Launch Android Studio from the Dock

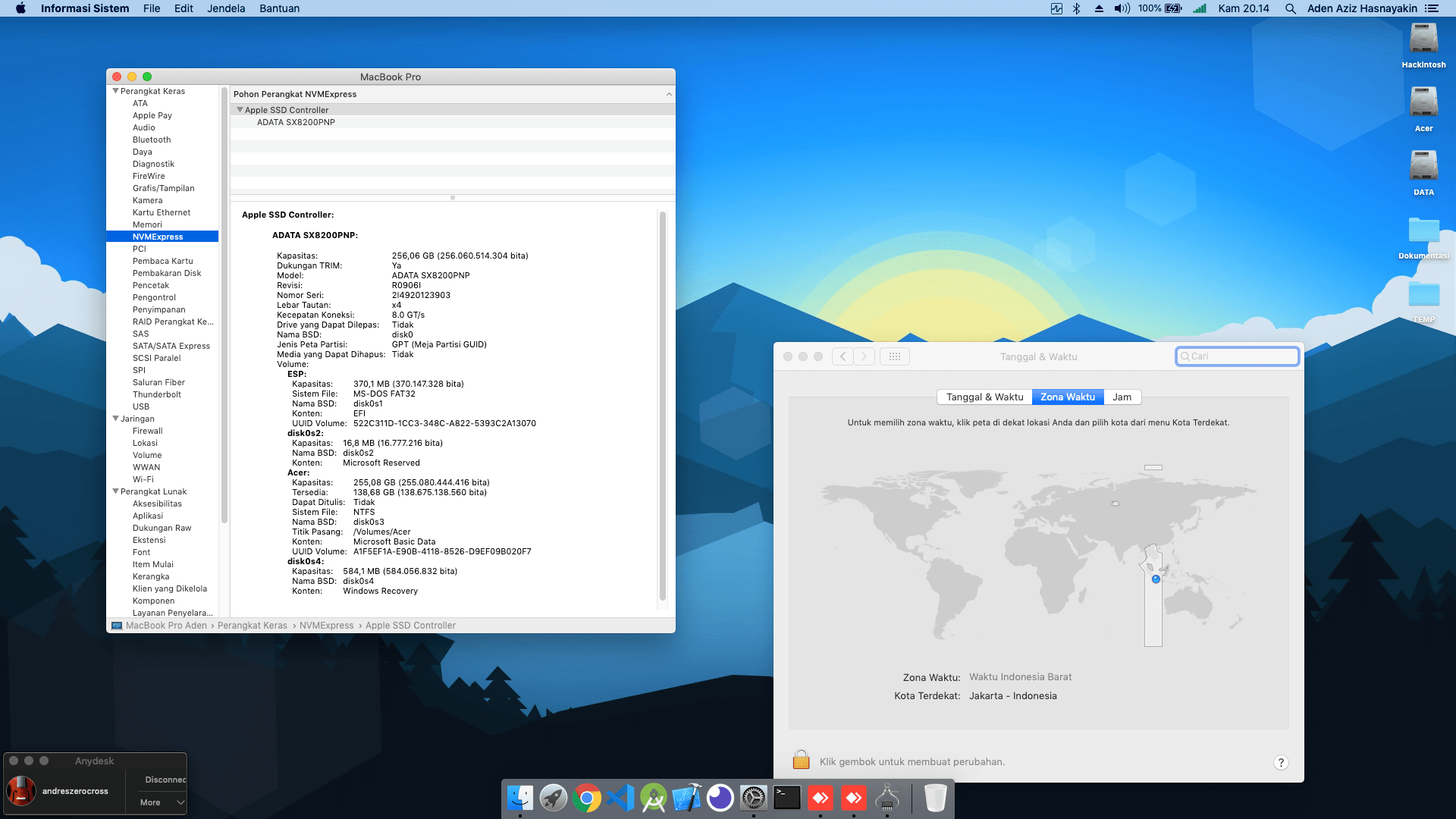654,798
